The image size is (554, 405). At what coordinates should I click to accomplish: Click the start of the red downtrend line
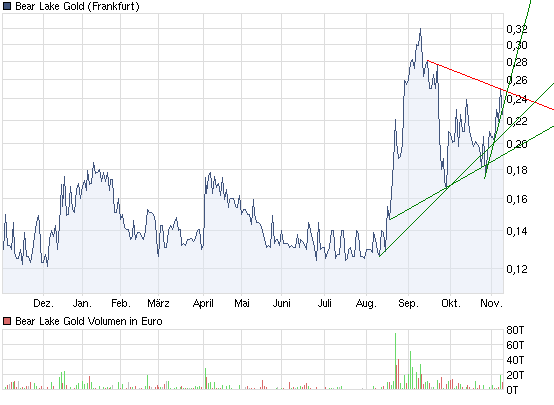(428, 61)
